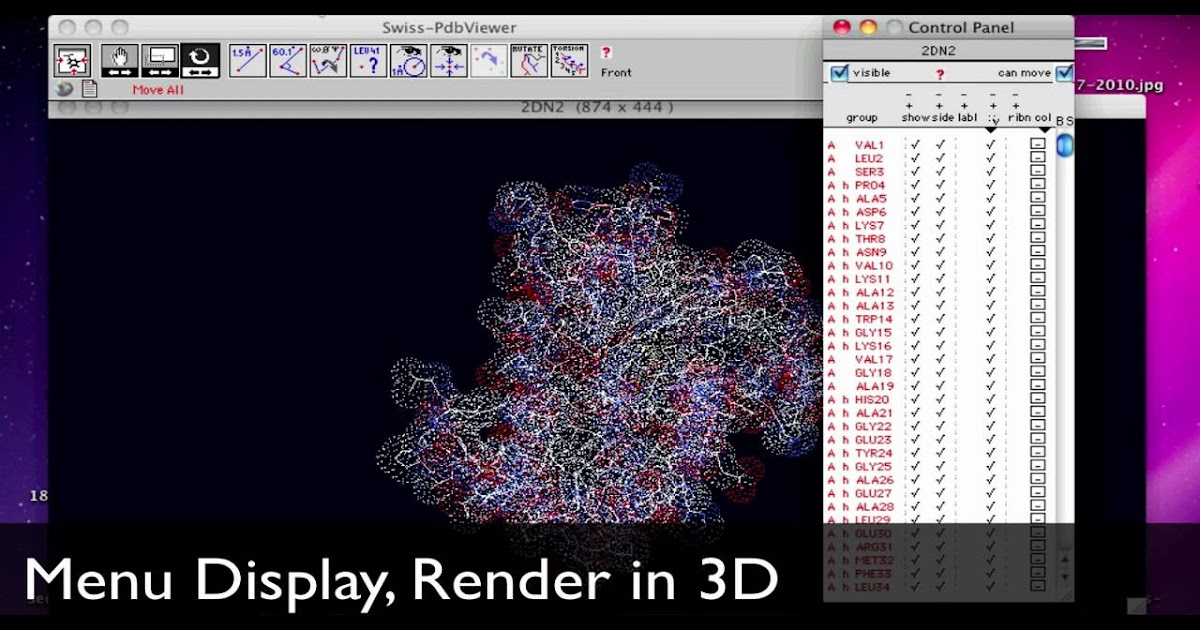The width and height of the screenshot is (1200, 630).
Task: Click the 'ribn' column header
Action: coord(1019,118)
